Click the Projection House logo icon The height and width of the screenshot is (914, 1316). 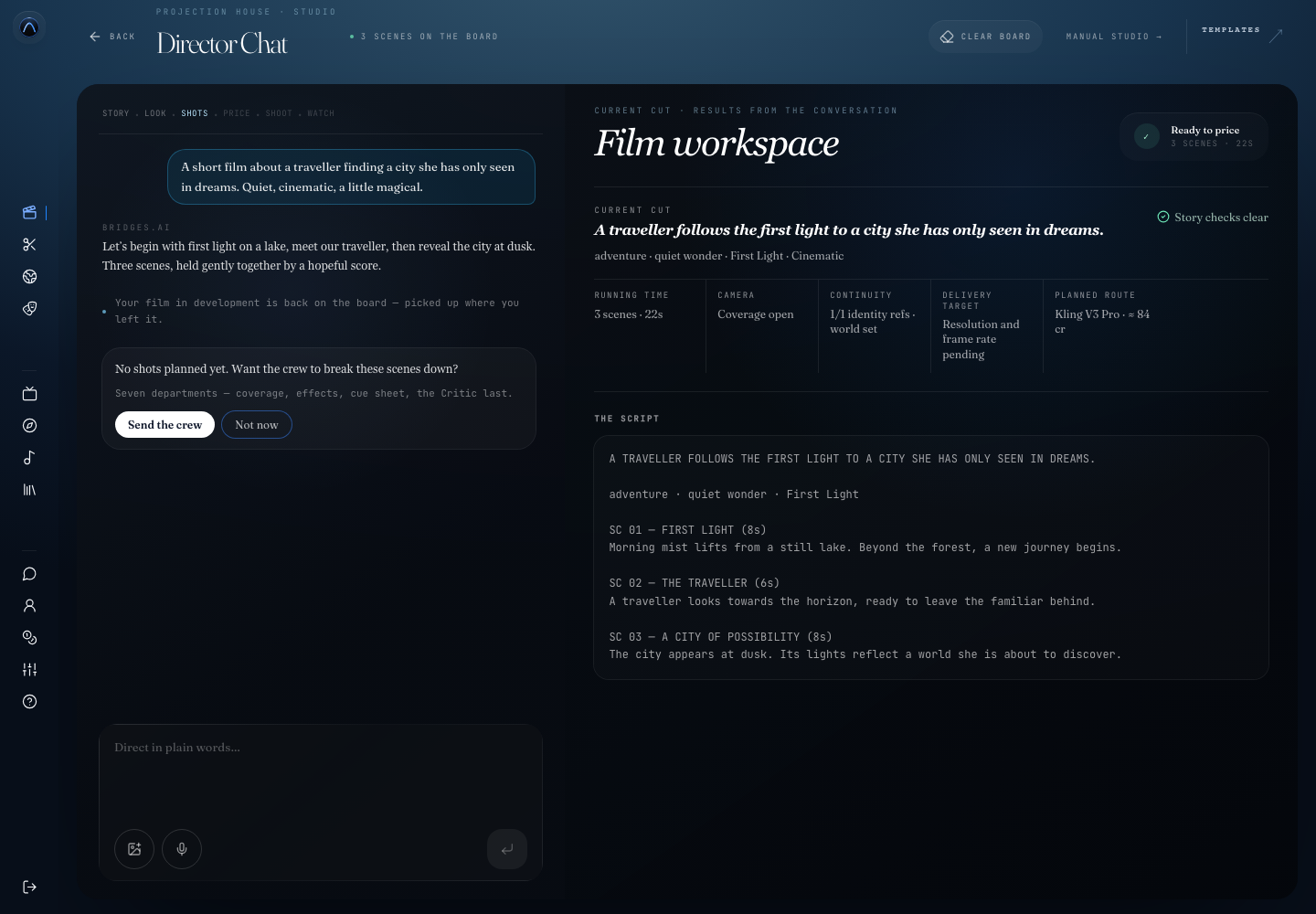[29, 27]
